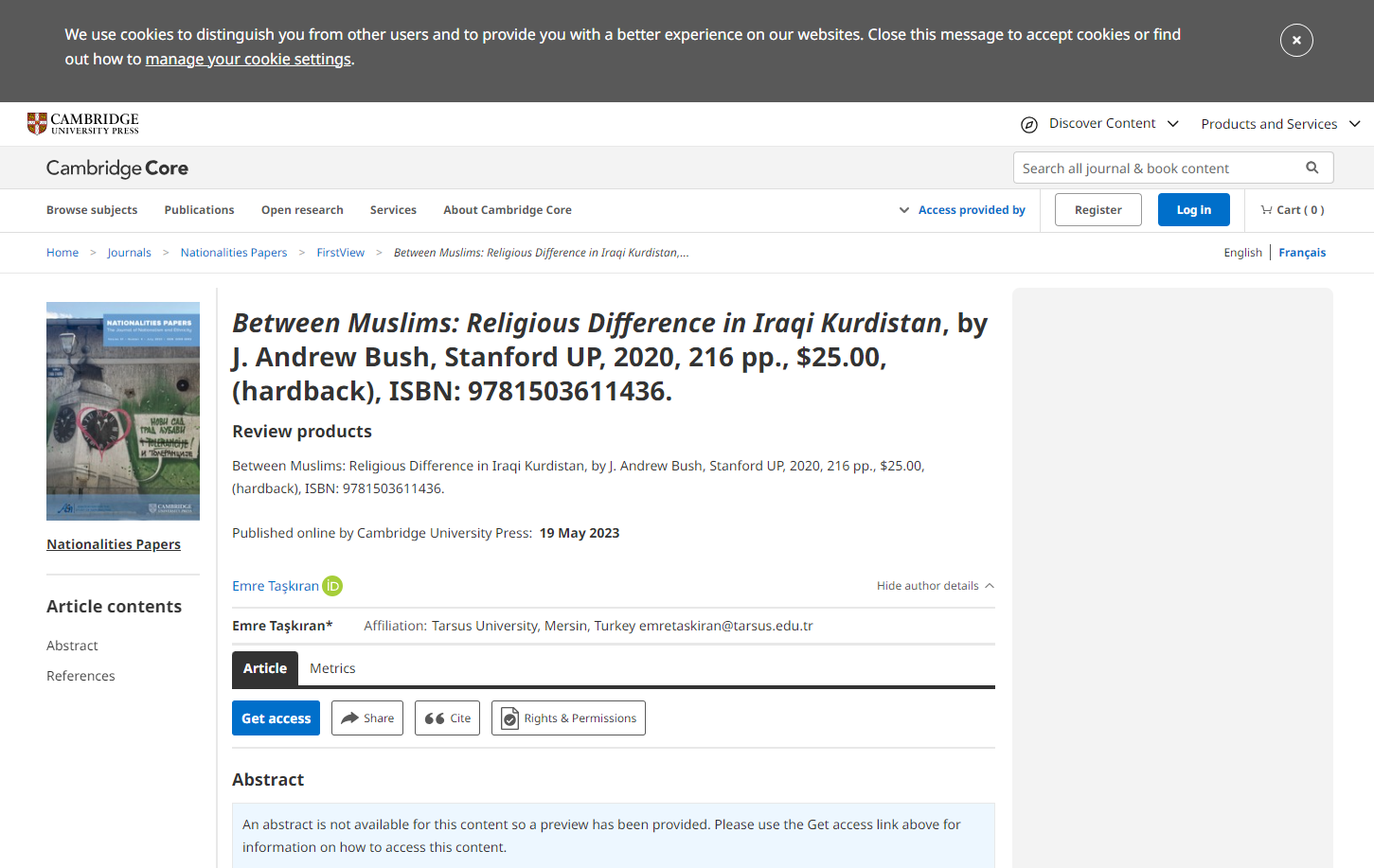Click the search magnifier icon
Image resolution: width=1374 pixels, height=868 pixels.
click(1312, 168)
